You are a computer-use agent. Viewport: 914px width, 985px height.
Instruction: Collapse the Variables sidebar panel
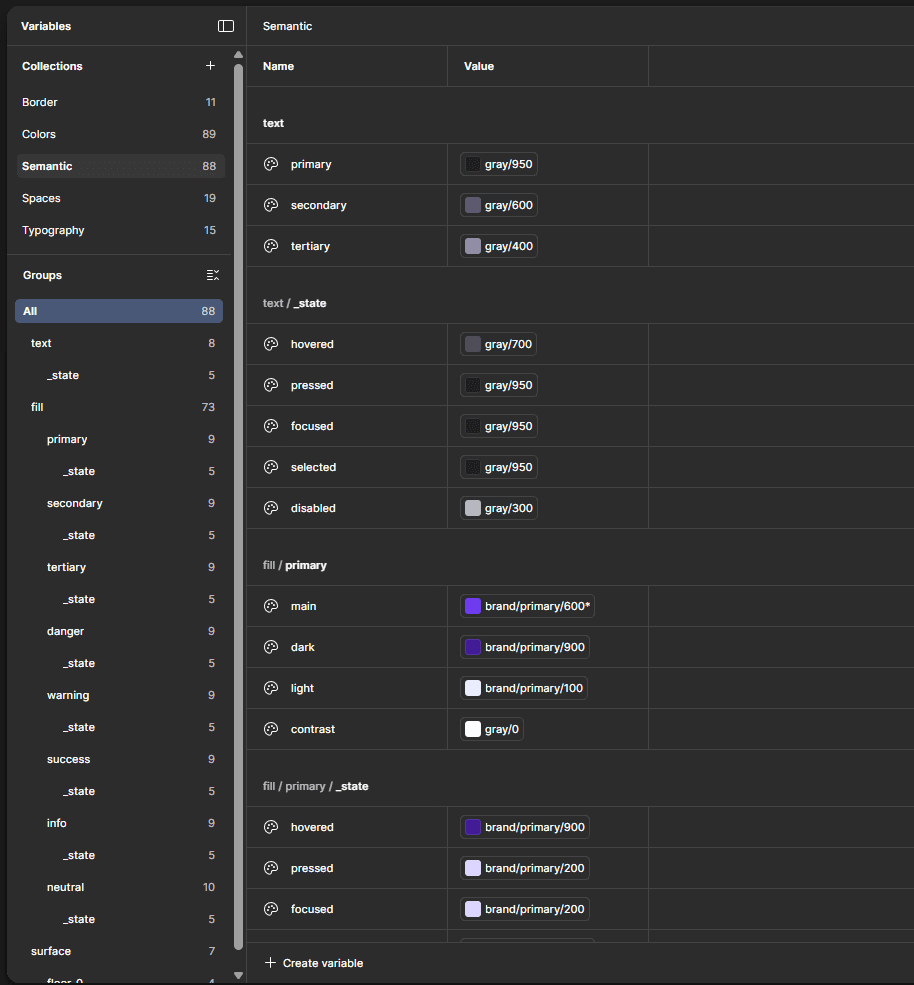226,26
